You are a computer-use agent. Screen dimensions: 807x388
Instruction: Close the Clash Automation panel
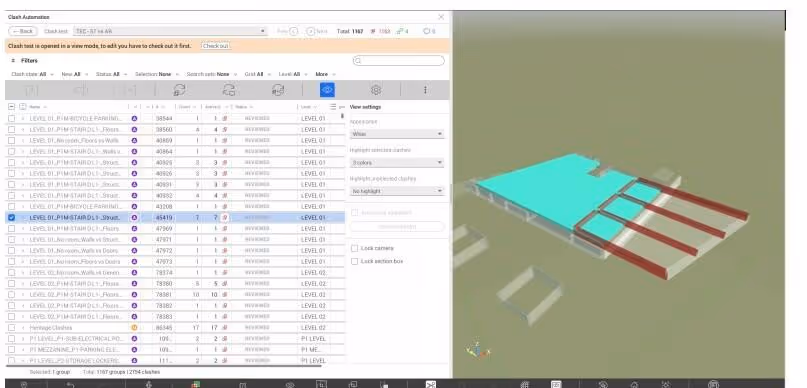point(441,17)
